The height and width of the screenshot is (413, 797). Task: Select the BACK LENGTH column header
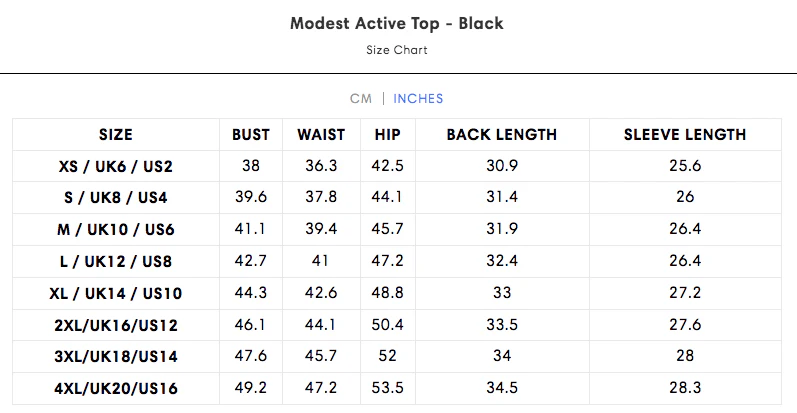[501, 135]
